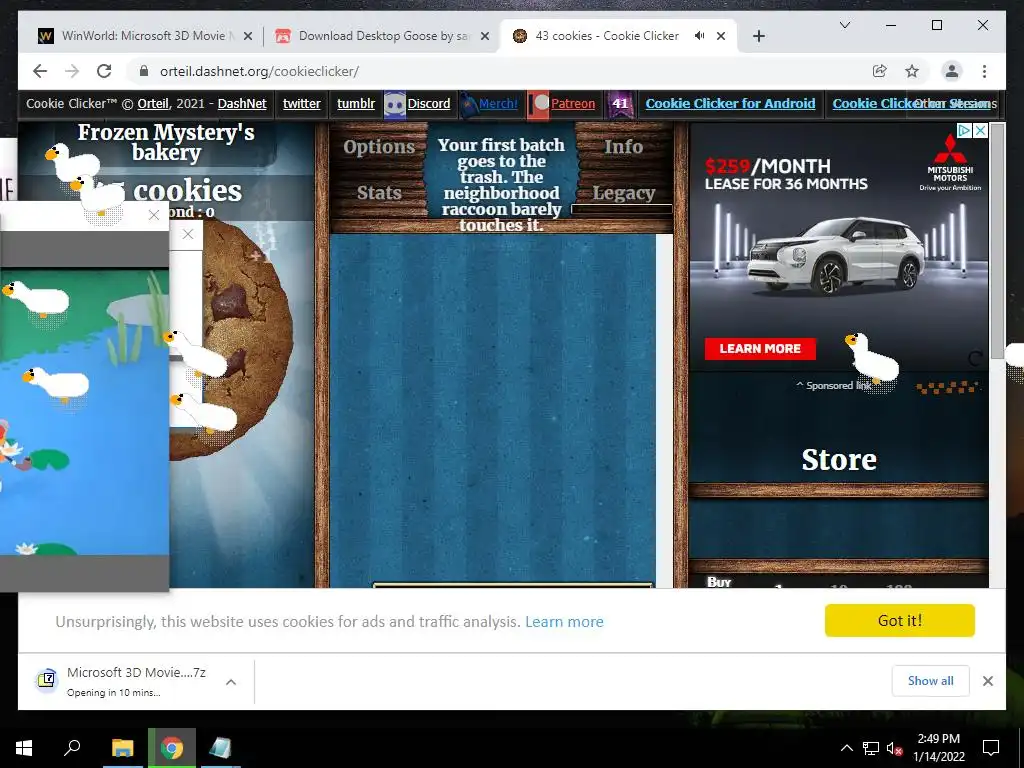This screenshot has width=1024, height=768.
Task: Click the Discord logo icon
Action: click(x=394, y=104)
